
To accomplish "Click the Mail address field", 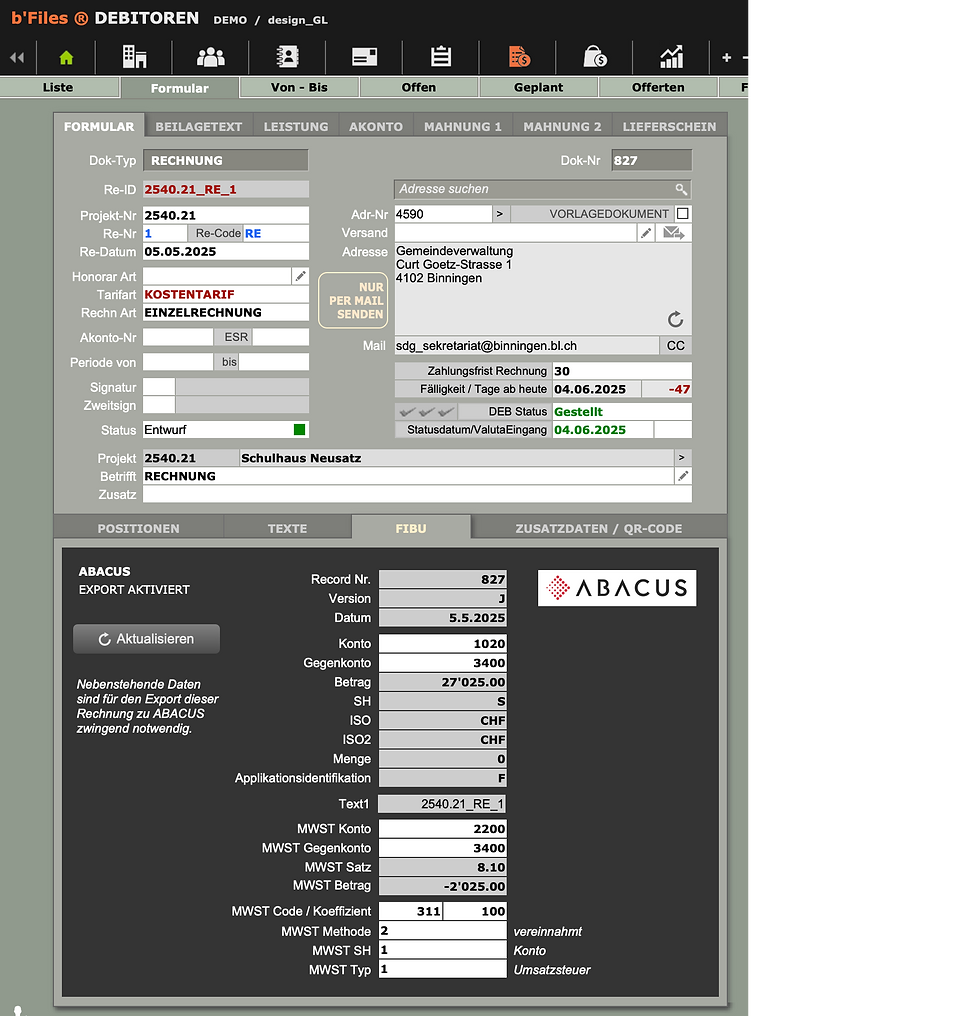I will coord(526,346).
